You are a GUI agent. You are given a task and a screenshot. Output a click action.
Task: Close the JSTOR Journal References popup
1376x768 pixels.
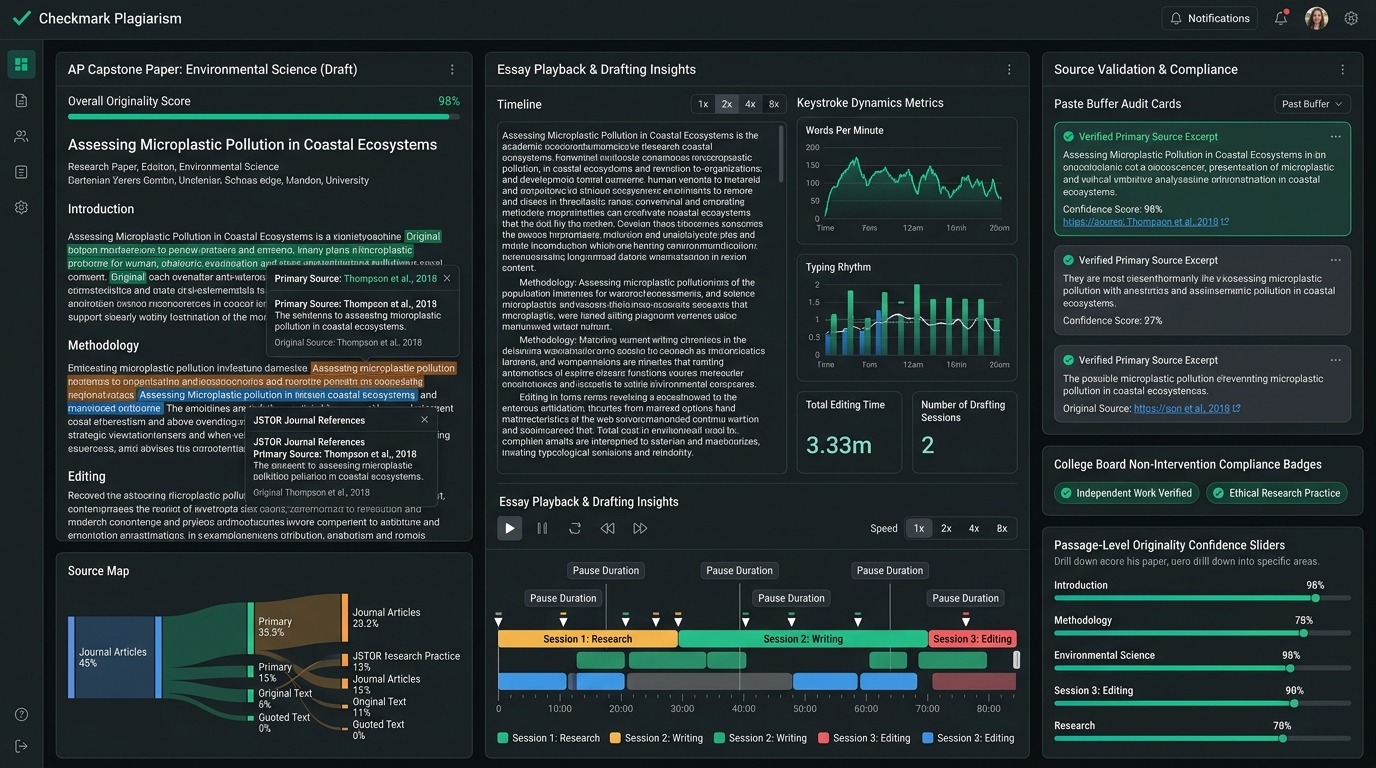coord(425,420)
